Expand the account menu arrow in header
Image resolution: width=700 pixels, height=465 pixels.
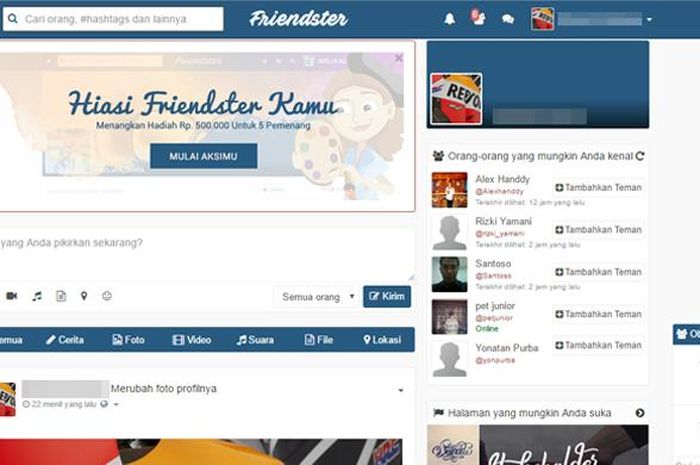[650, 20]
